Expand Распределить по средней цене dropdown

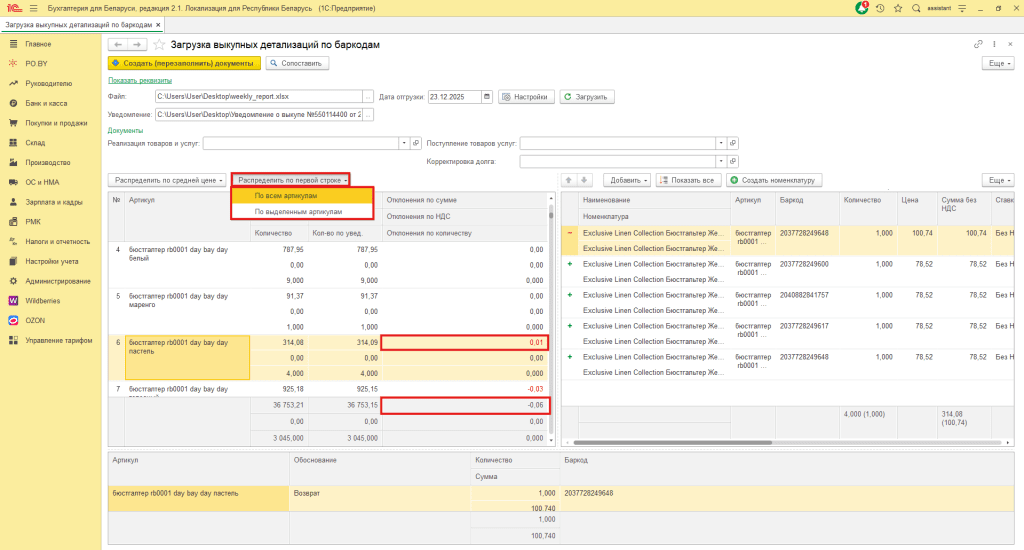[167, 180]
